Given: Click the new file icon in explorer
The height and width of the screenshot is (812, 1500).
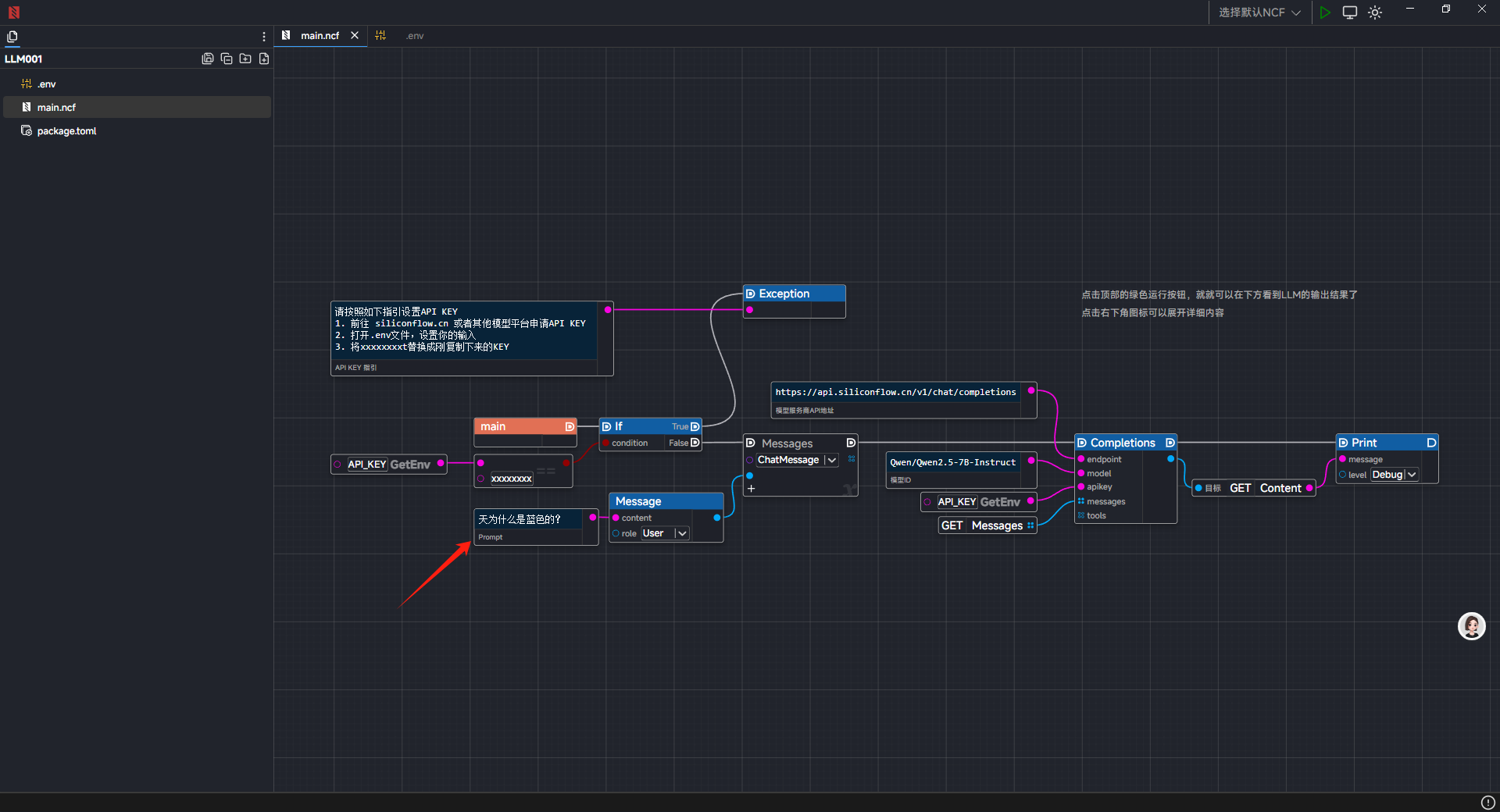Looking at the screenshot, I should pyautogui.click(x=264, y=59).
